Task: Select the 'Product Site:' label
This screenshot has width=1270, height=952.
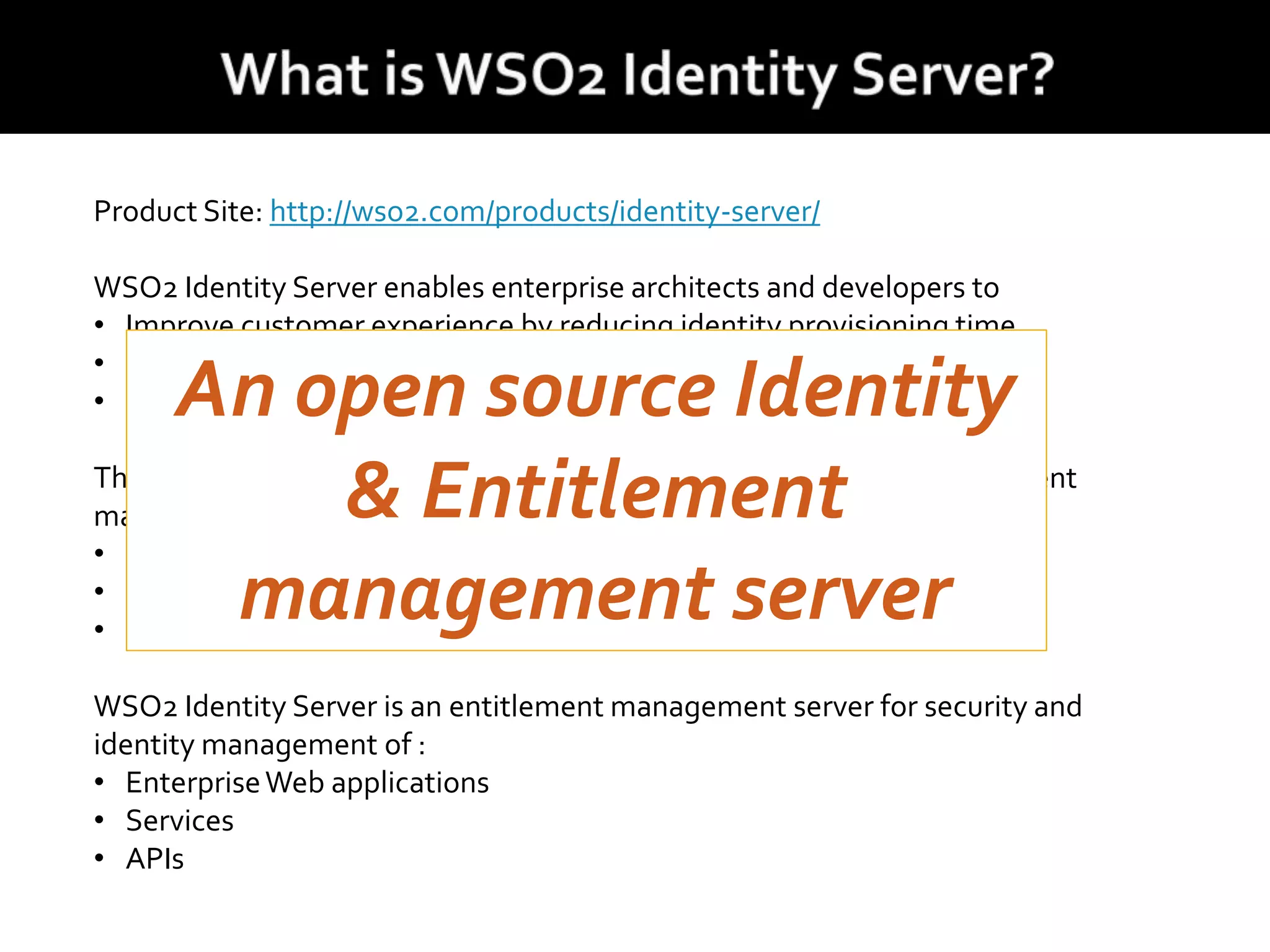Action: click(179, 212)
